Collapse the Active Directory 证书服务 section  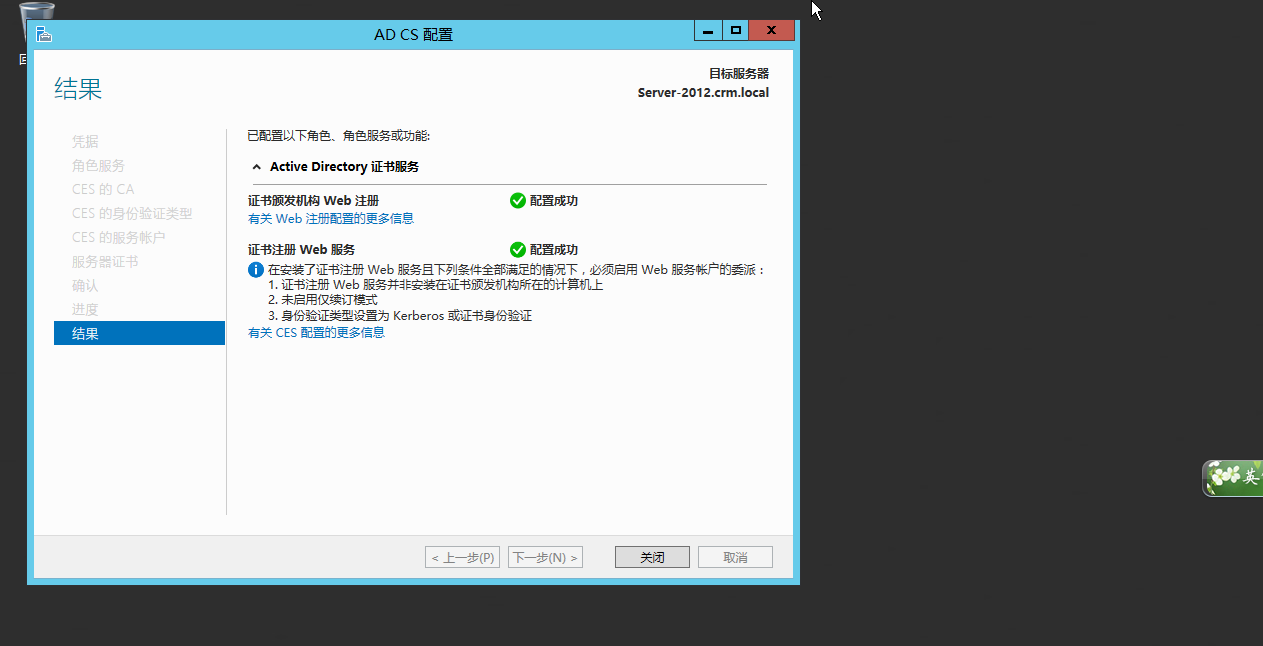click(257, 167)
